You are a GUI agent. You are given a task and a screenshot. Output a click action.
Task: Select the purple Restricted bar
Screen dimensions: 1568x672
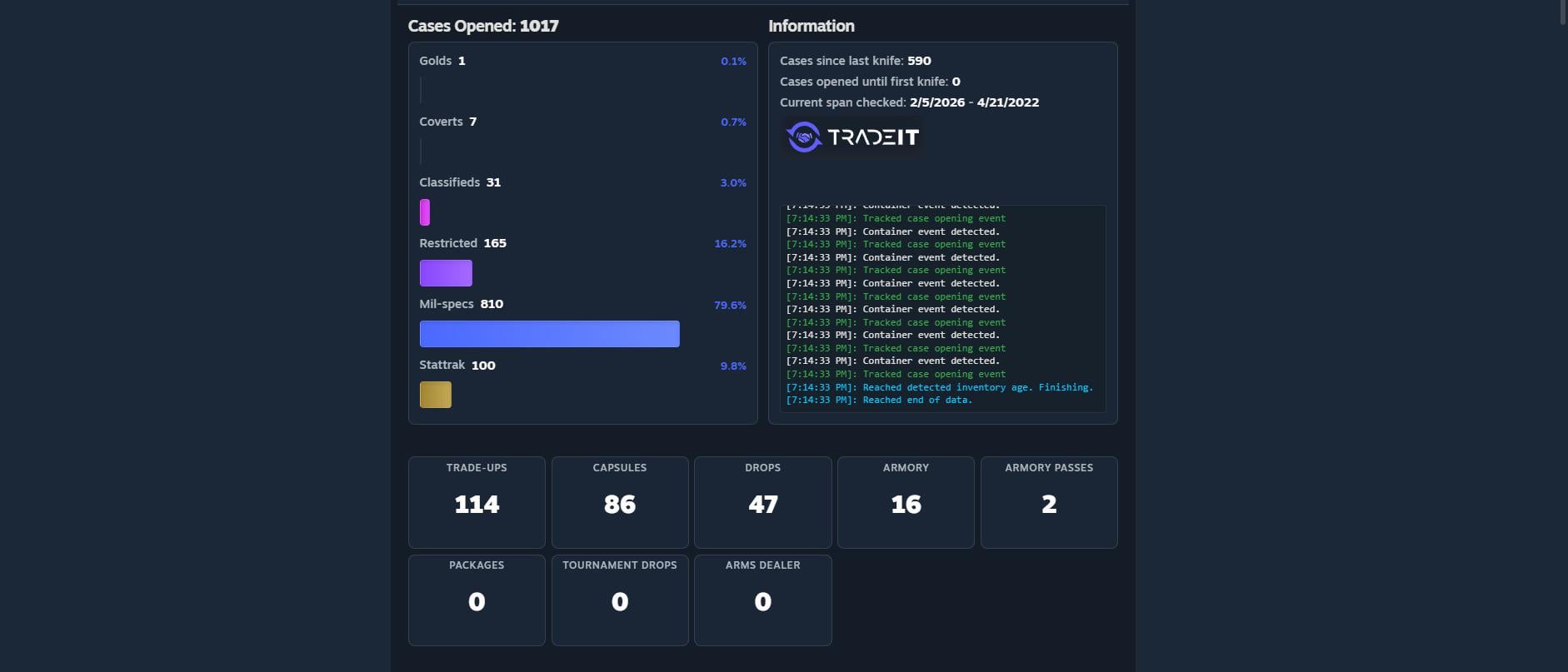[446, 273]
